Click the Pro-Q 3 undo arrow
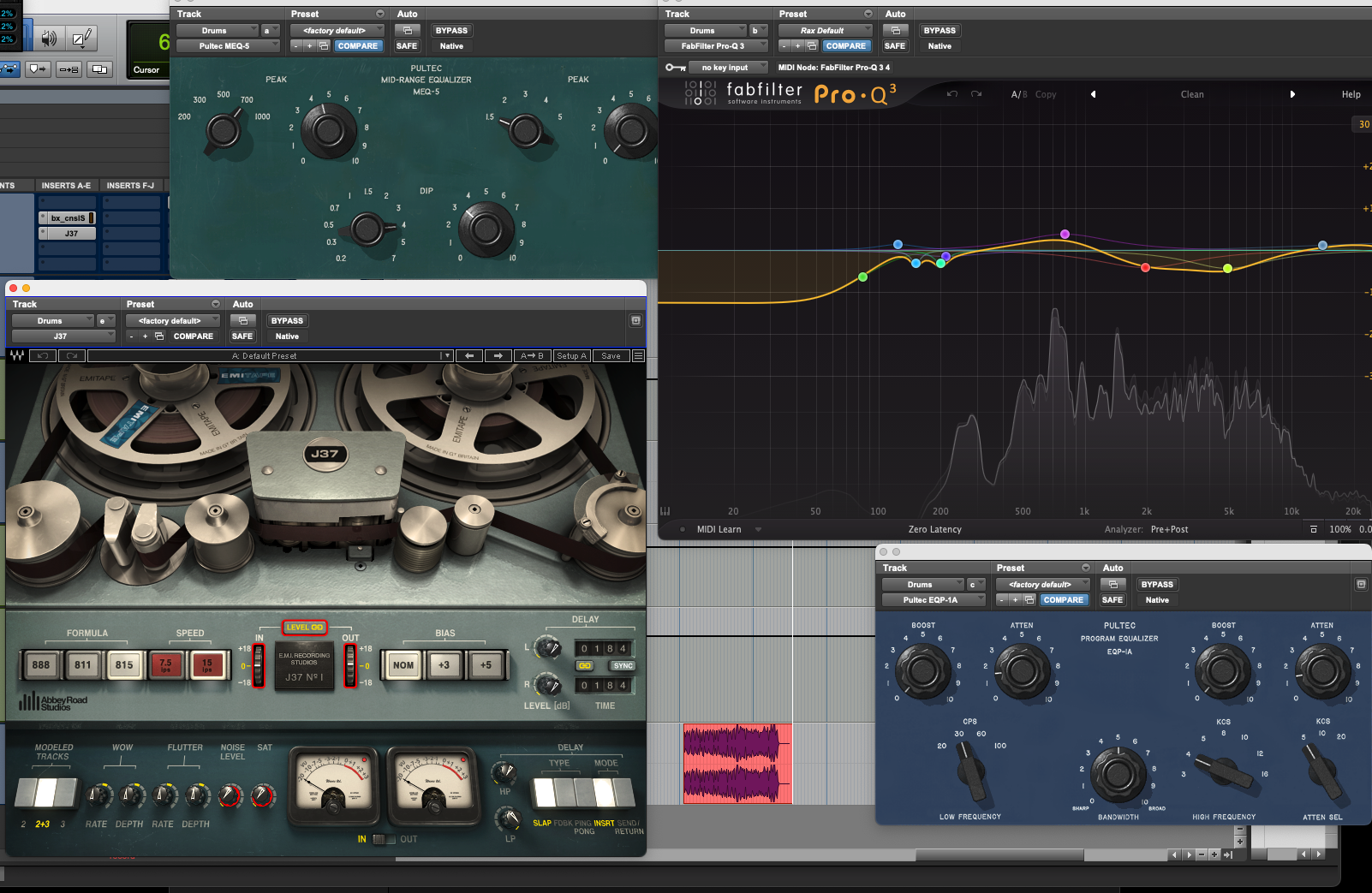This screenshot has height=893, width=1372. [951, 94]
